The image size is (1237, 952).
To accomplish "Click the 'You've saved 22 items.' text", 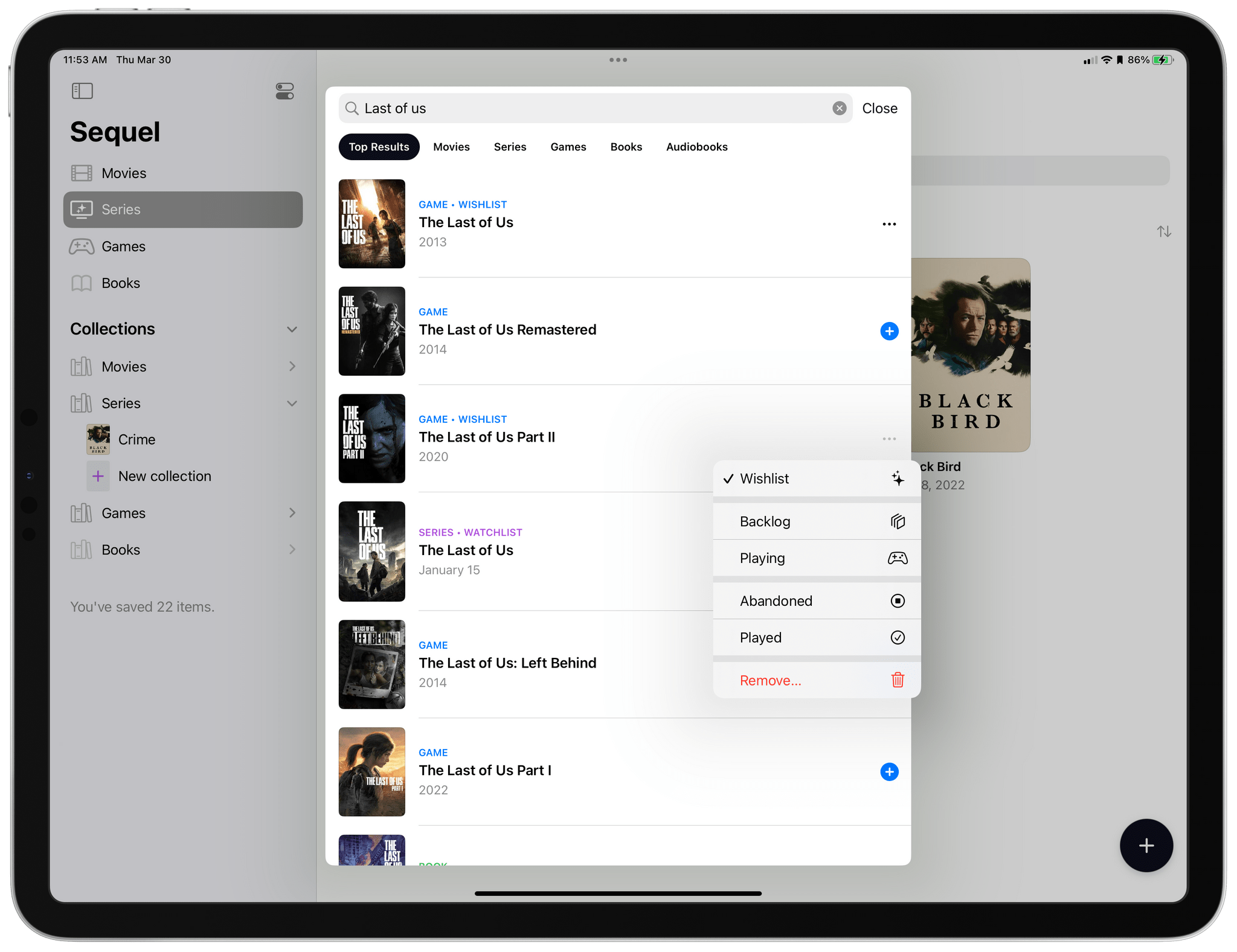I will point(143,606).
